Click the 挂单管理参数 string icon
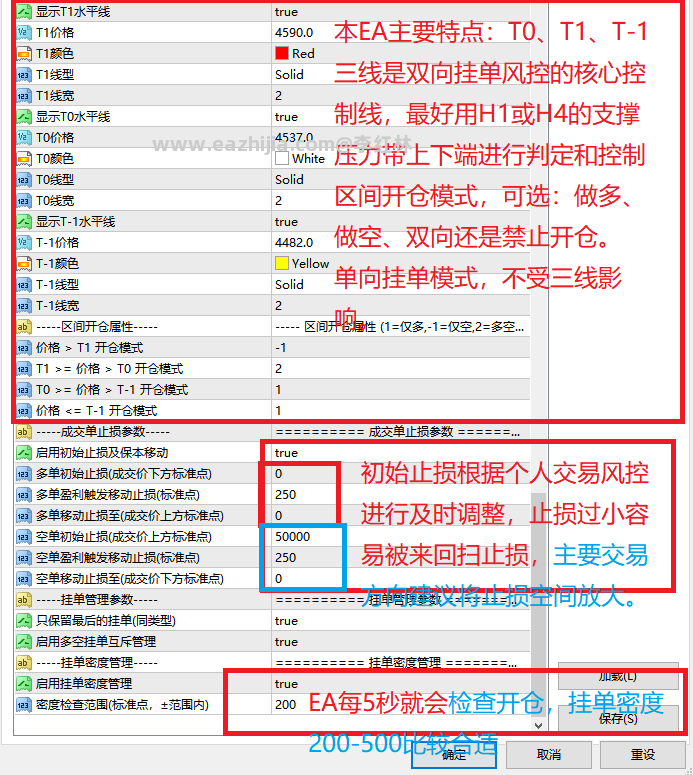This screenshot has width=693, height=775. coord(24,600)
